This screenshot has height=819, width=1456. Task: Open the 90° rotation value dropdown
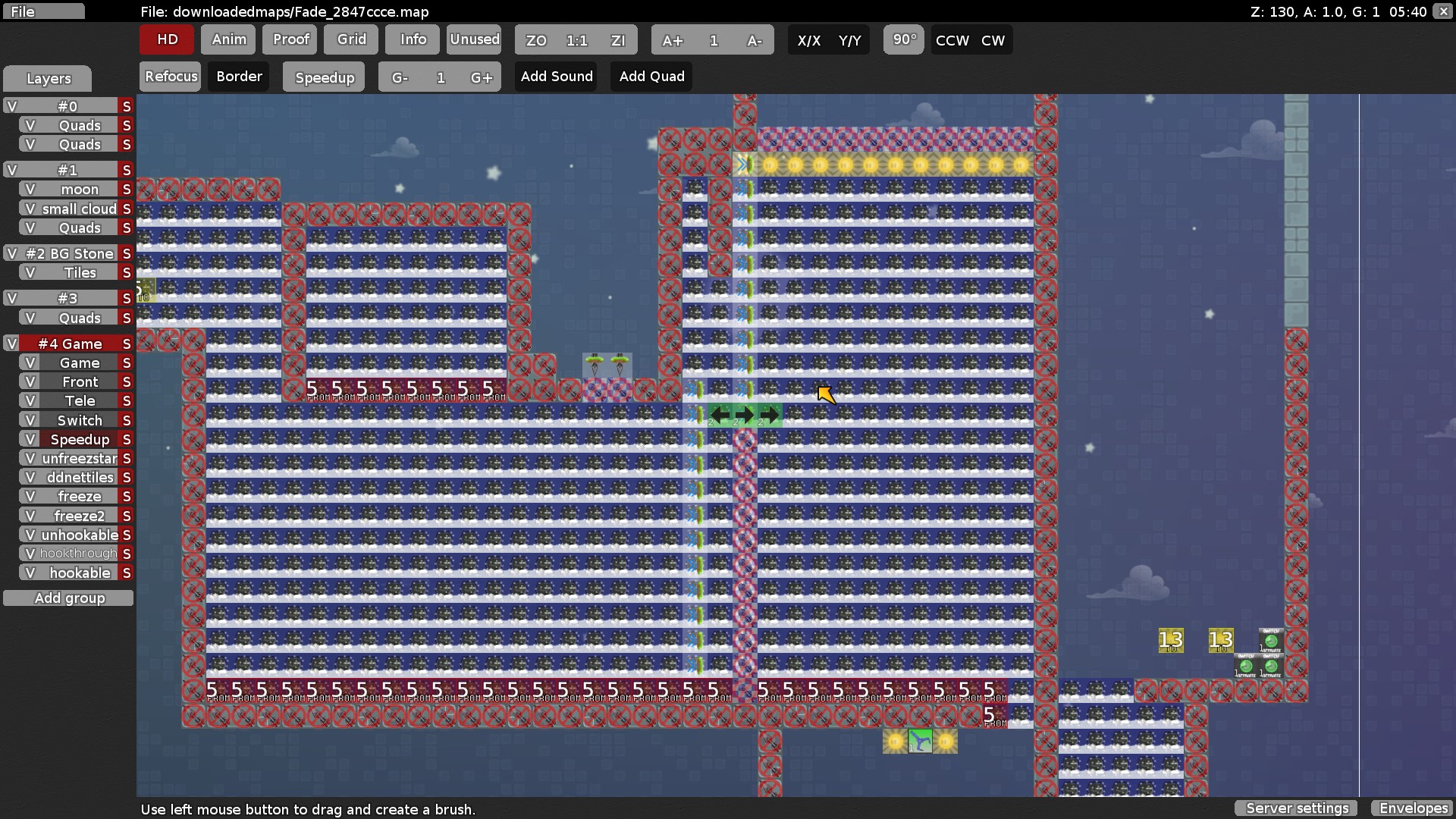click(904, 39)
